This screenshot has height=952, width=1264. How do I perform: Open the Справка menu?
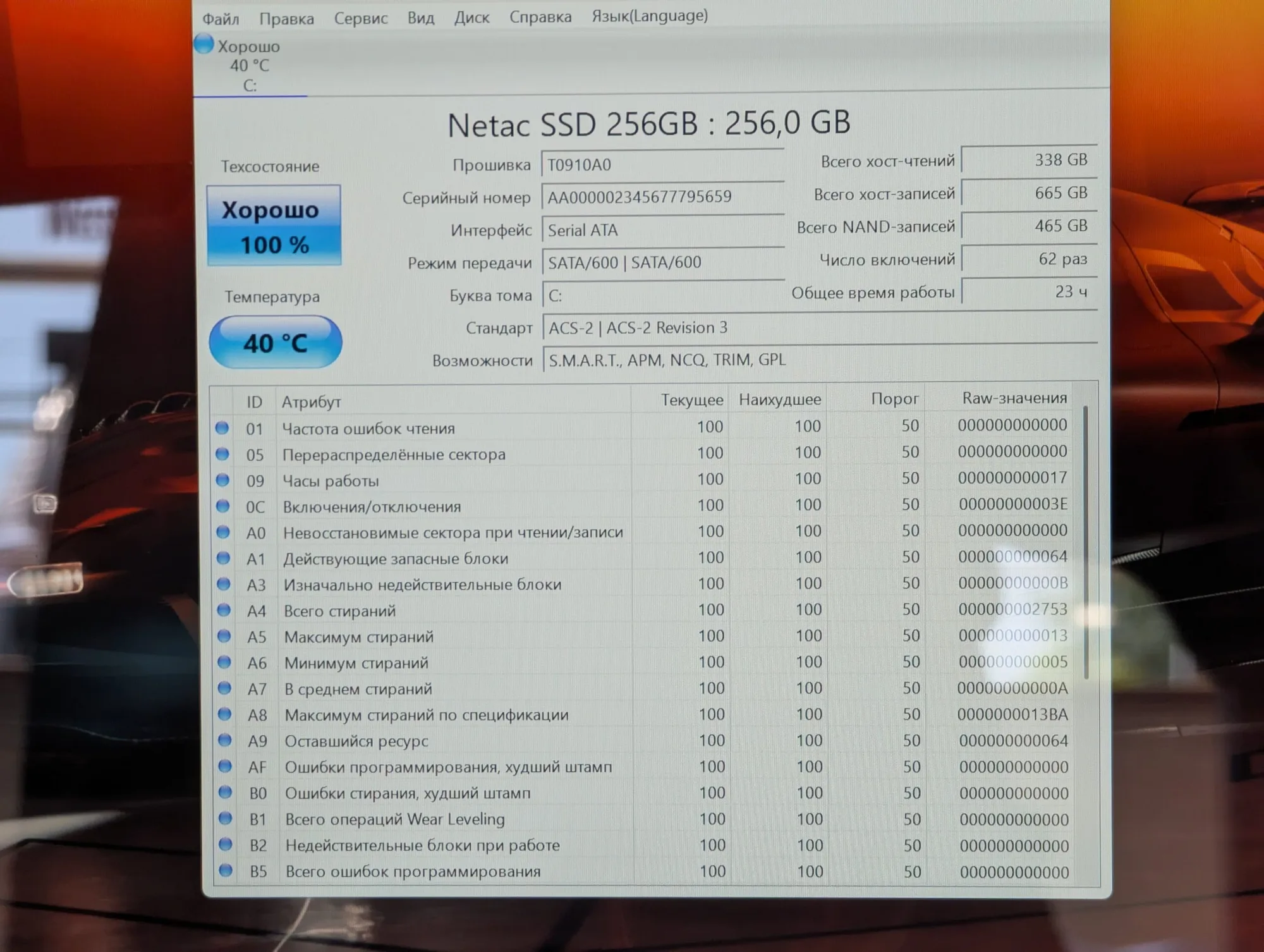pyautogui.click(x=540, y=16)
